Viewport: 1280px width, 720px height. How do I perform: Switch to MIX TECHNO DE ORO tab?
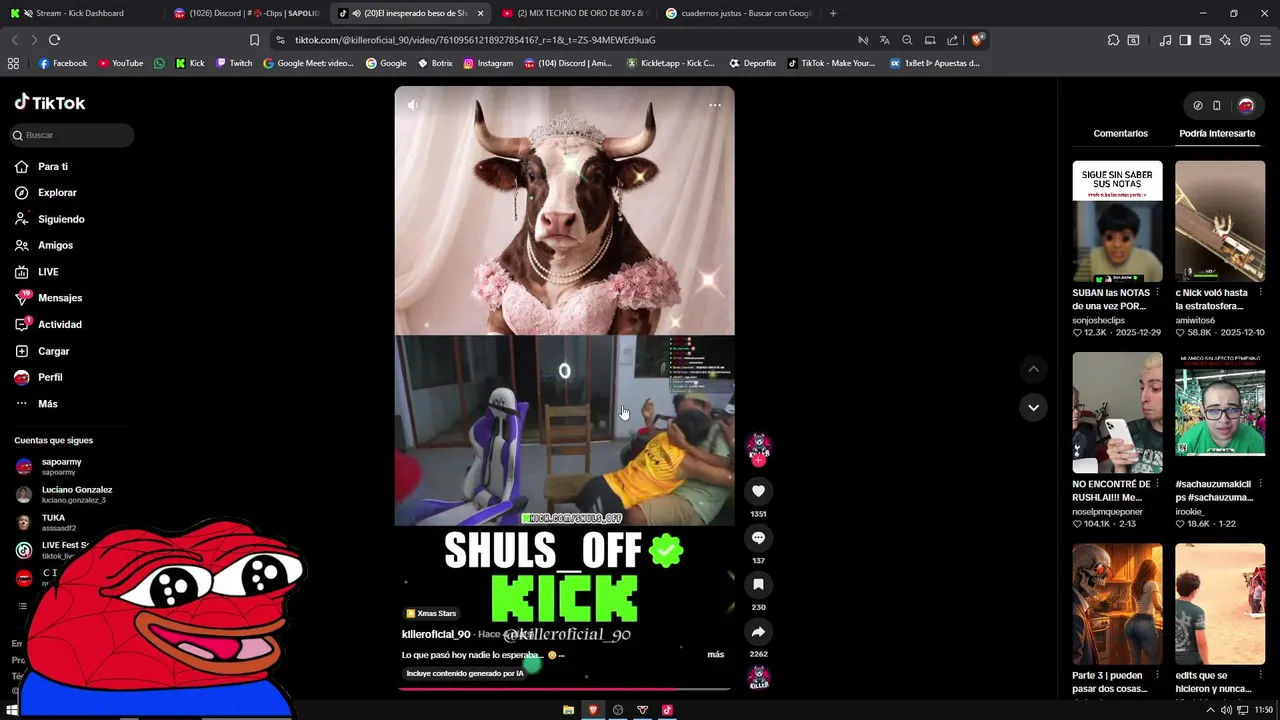click(x=574, y=13)
